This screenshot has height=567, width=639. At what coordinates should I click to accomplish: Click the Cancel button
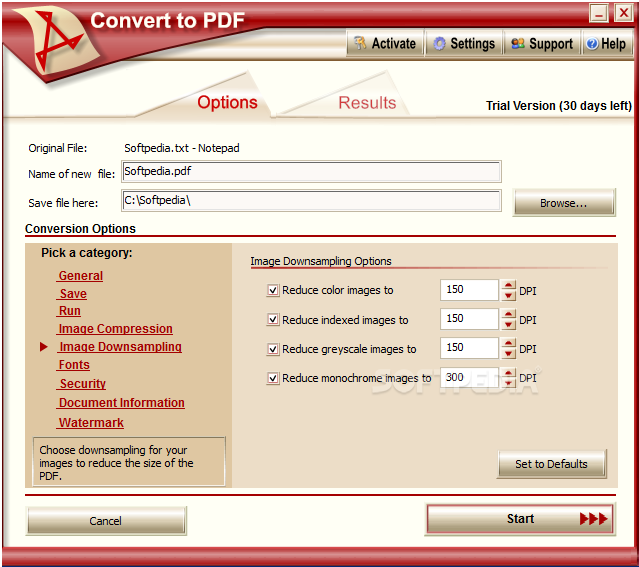pyautogui.click(x=106, y=521)
